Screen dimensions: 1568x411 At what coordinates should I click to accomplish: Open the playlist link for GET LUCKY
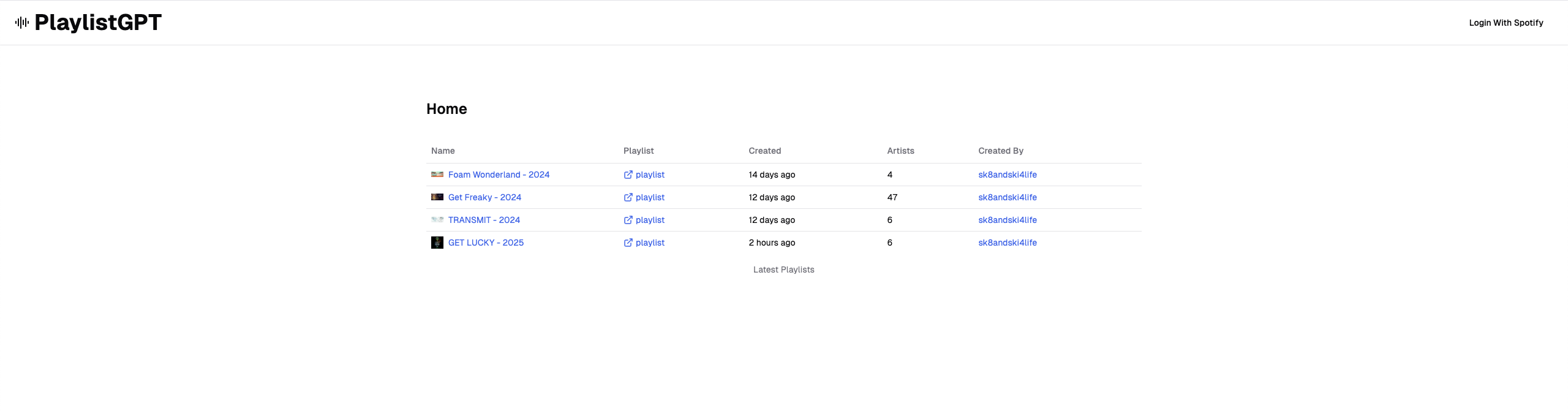650,243
